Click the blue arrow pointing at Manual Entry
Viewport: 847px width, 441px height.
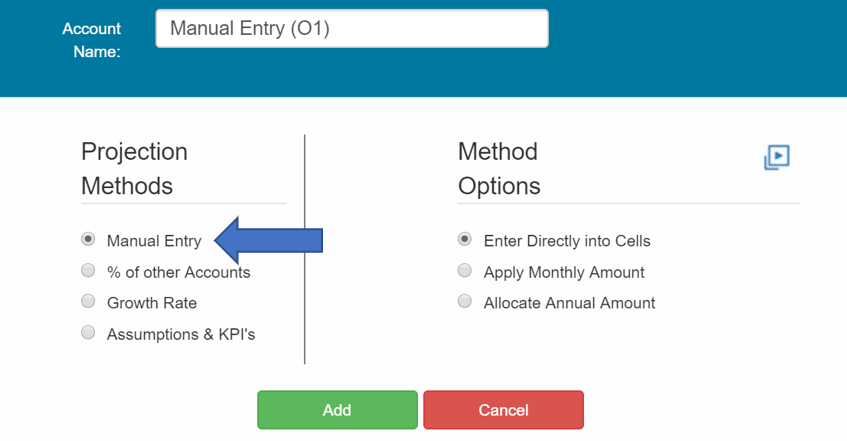pyautogui.click(x=268, y=240)
